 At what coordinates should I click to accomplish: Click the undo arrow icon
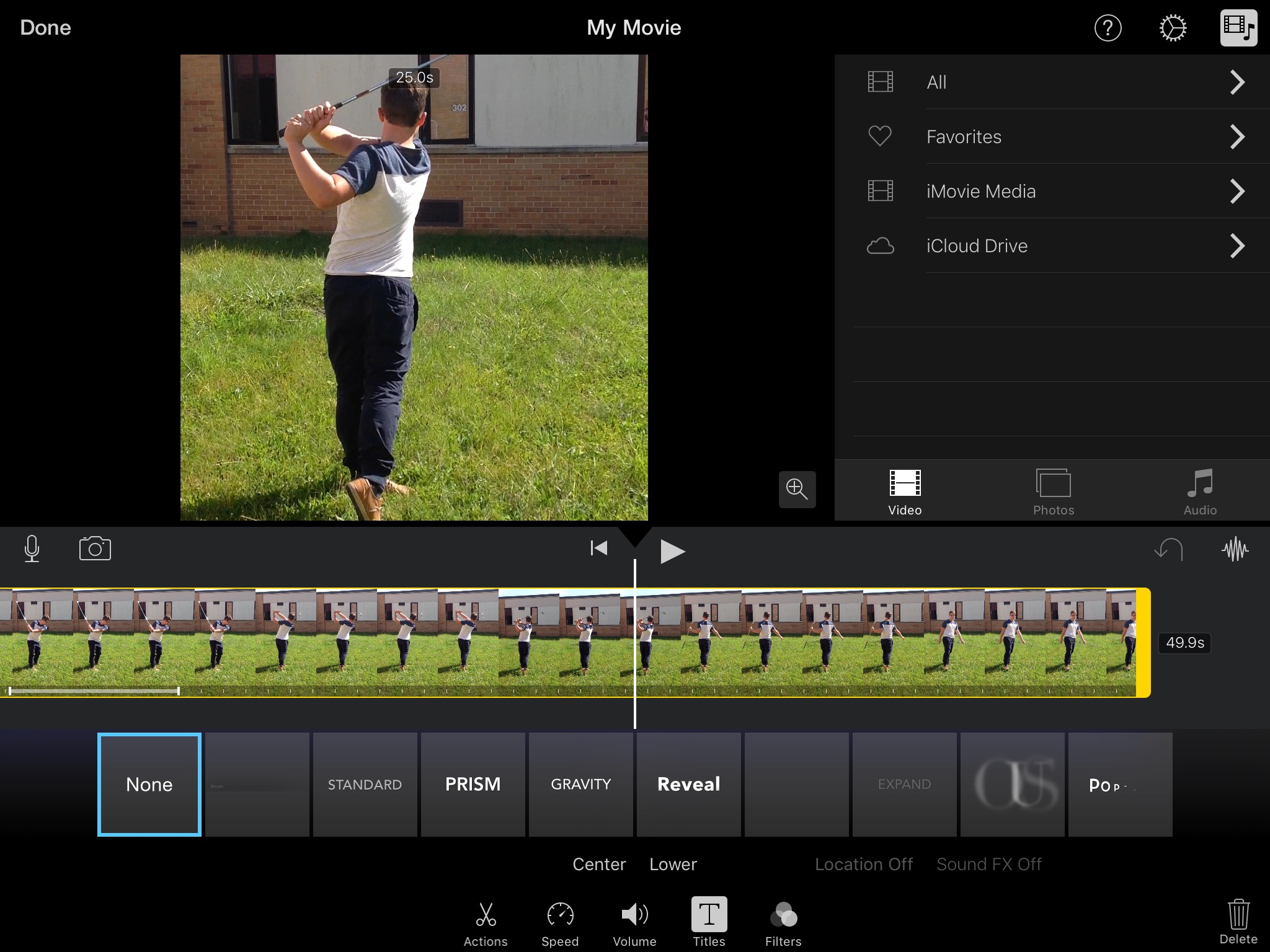(1169, 549)
